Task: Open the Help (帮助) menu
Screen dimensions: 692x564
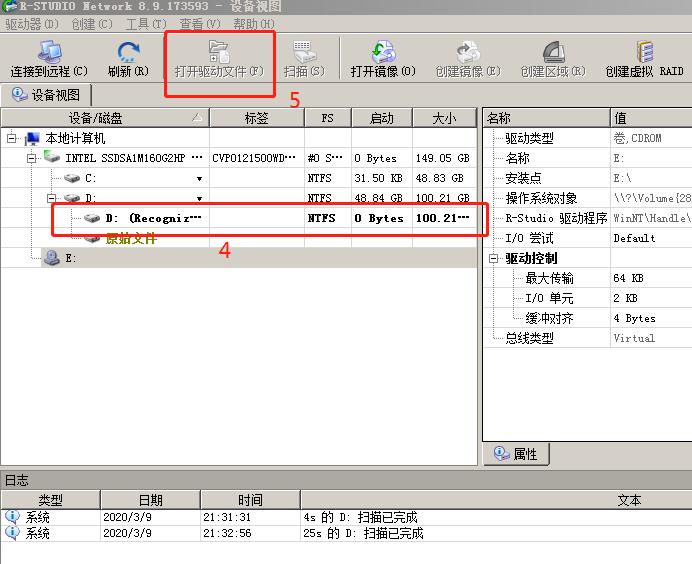Action: tap(254, 24)
